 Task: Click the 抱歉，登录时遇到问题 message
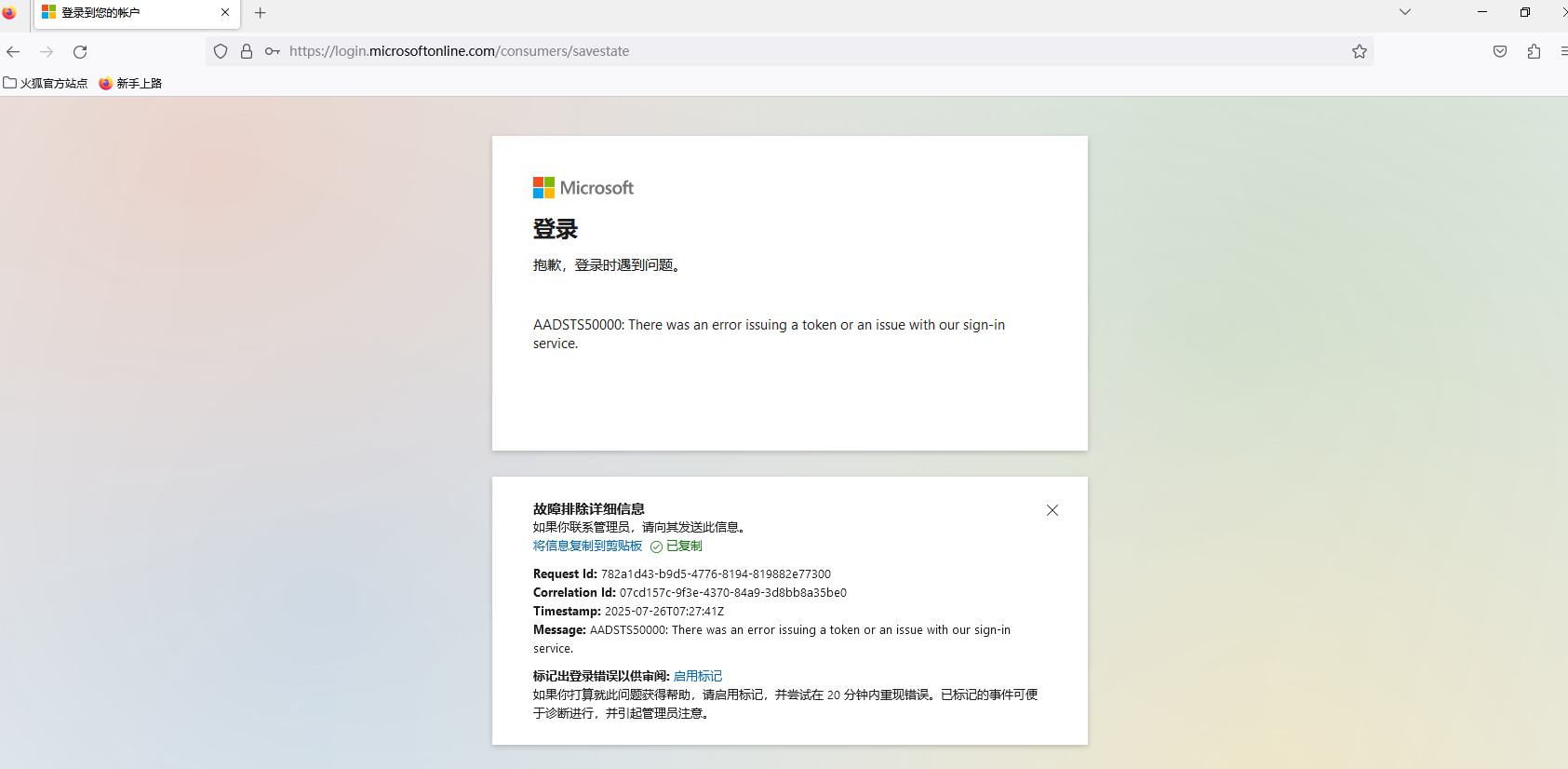609,265
